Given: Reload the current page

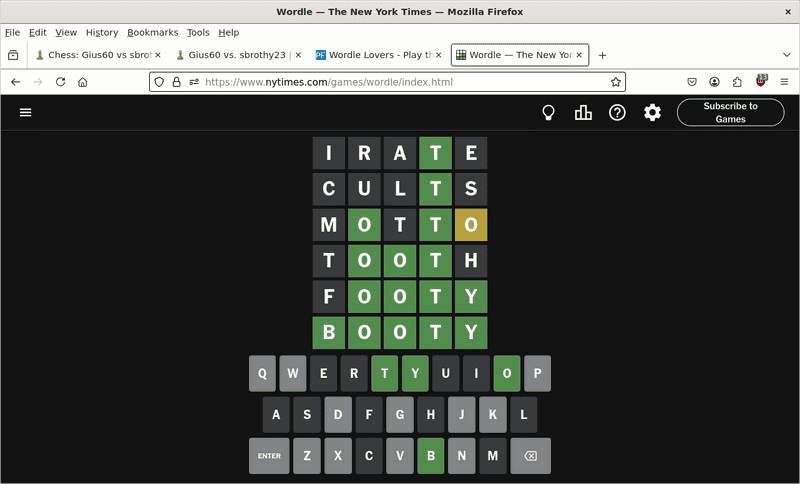Looking at the screenshot, I should pyautogui.click(x=61, y=82).
